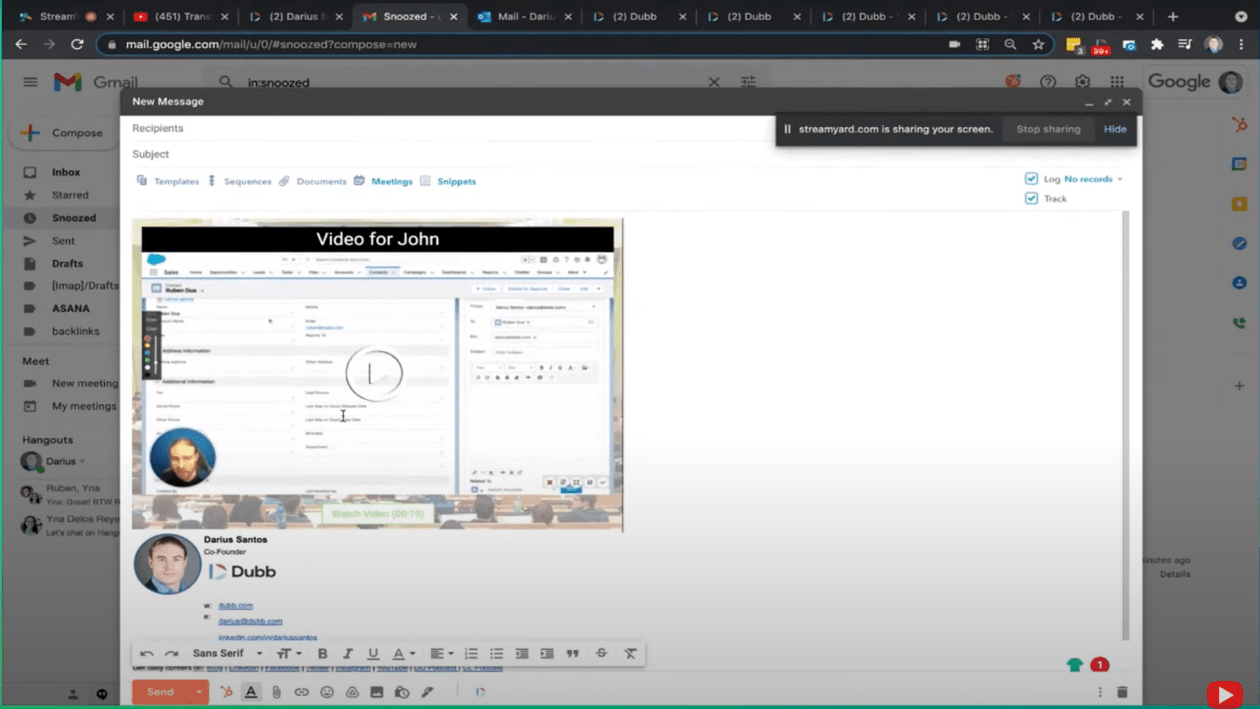Image resolution: width=1260 pixels, height=709 pixels.
Task: Click the Watch Video (00:19) link
Action: pos(377,514)
